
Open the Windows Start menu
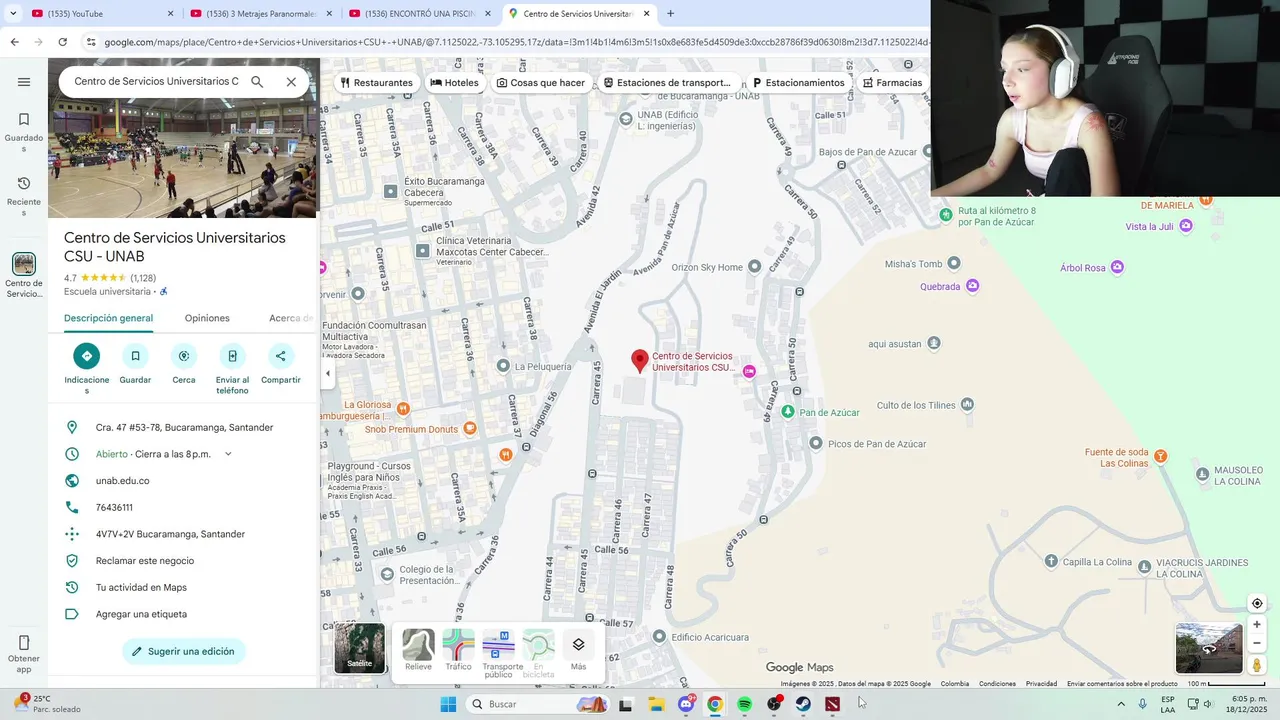[448, 704]
